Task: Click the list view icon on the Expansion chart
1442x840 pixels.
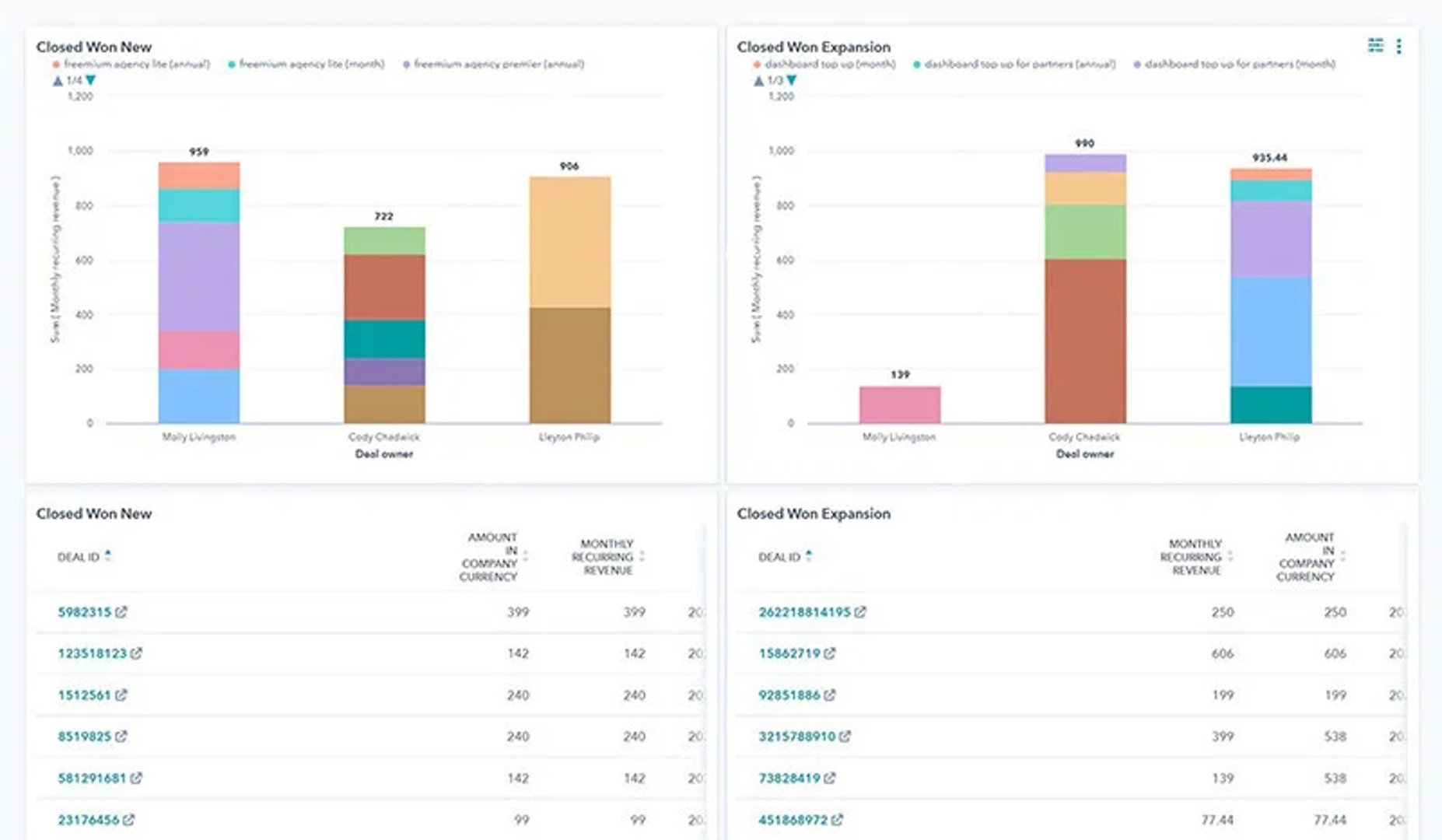Action: (x=1375, y=46)
